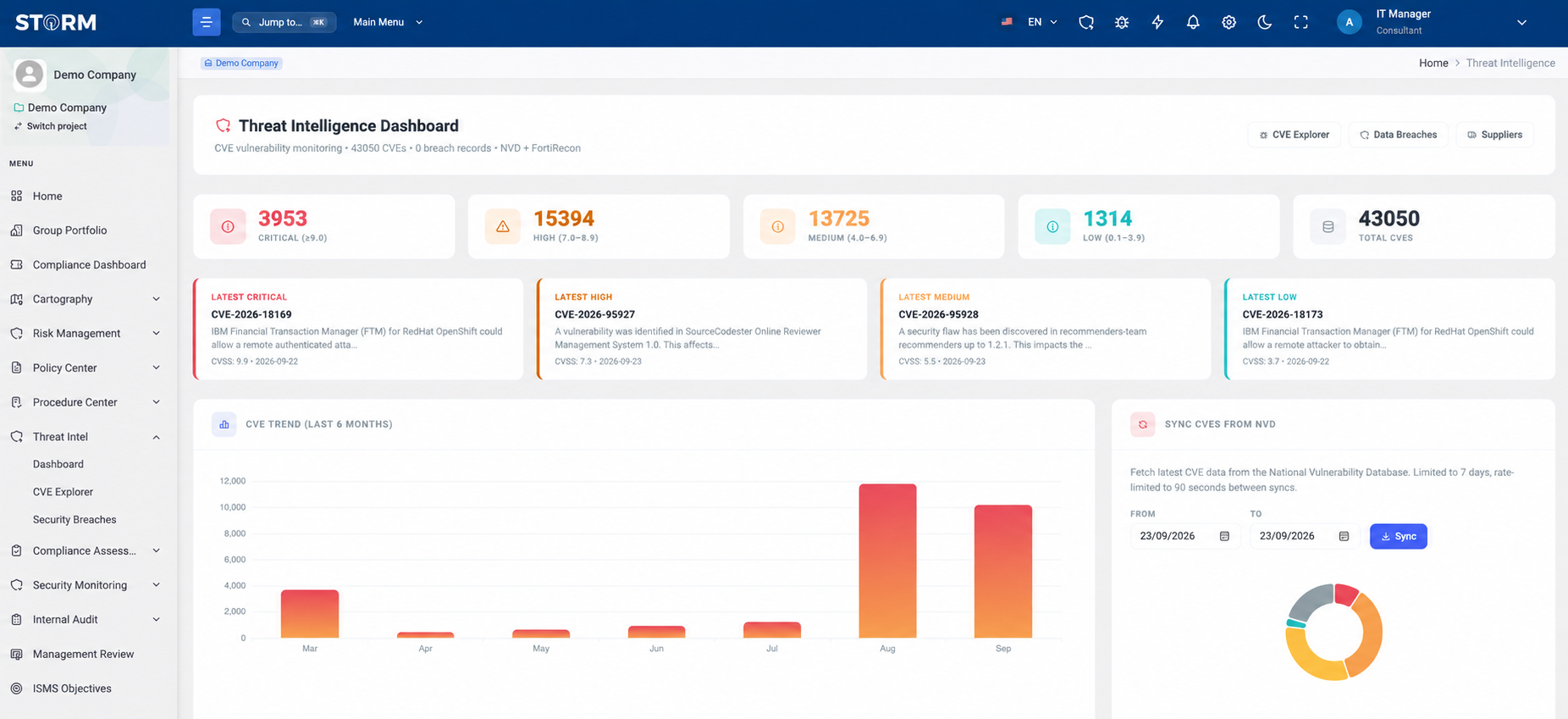This screenshot has height=719, width=1568.
Task: Click the Demo Company avatar
Action: coord(30,75)
